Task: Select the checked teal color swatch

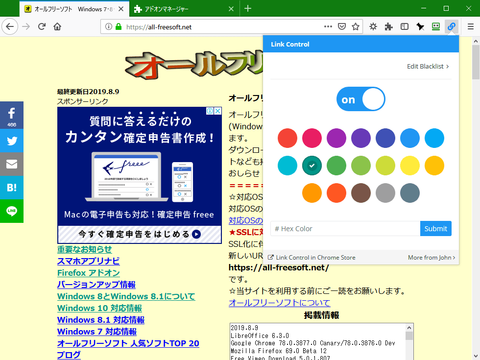Action: 312,165
